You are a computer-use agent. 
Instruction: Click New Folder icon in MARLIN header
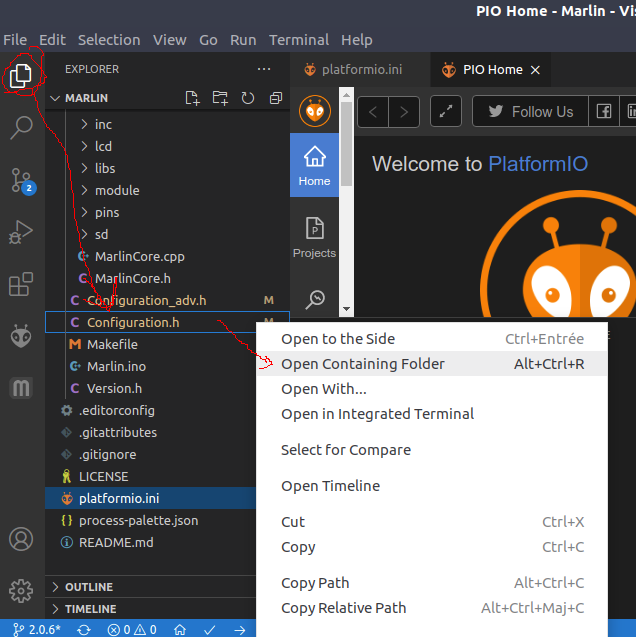click(220, 98)
